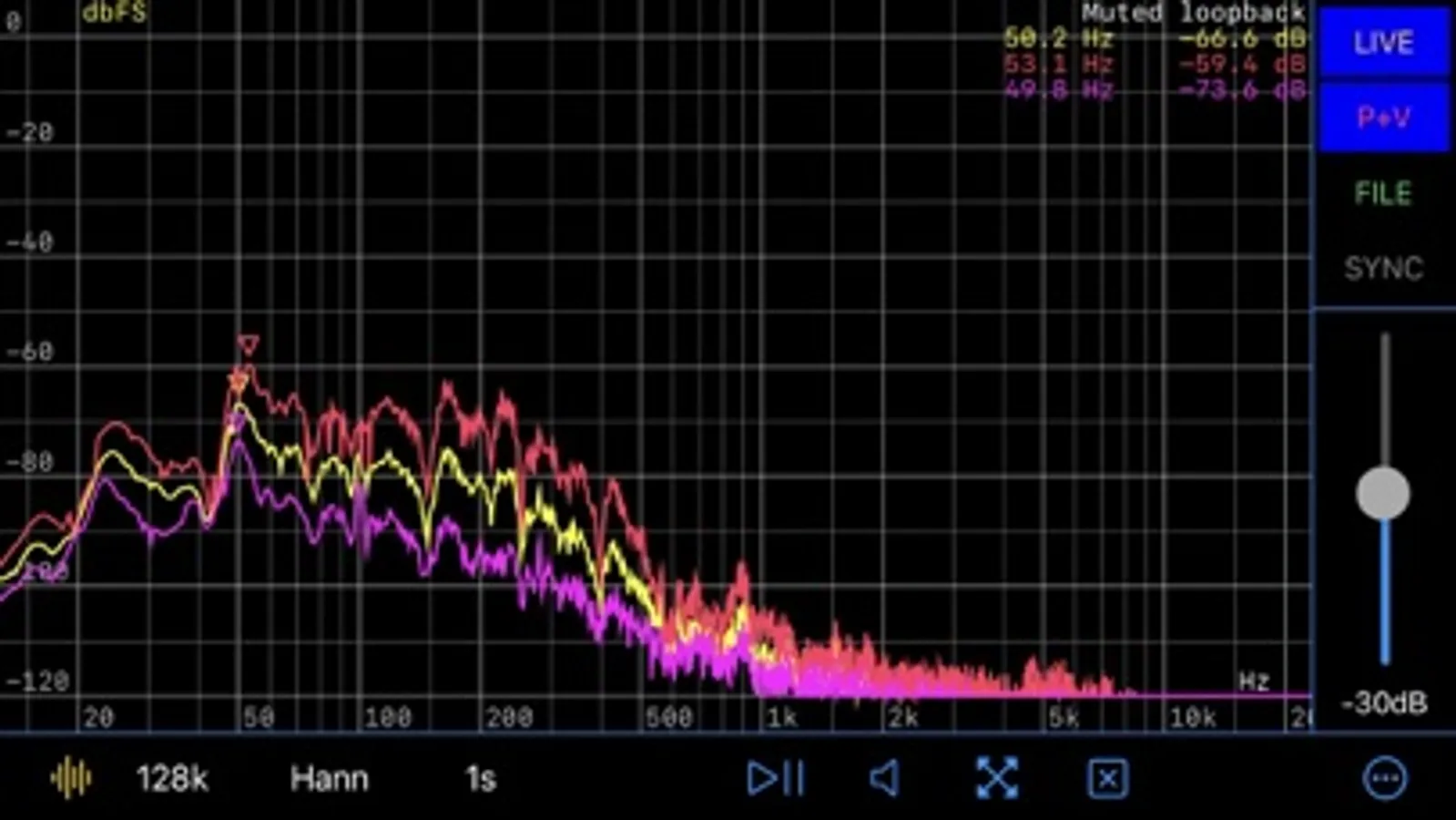Click the 10k frequency axis label
Viewport: 1456px width, 820px height.
[1194, 718]
